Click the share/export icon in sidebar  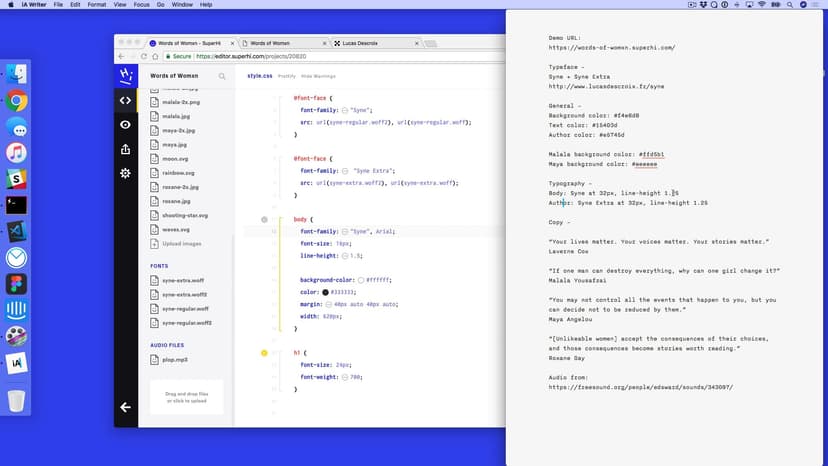click(x=125, y=149)
